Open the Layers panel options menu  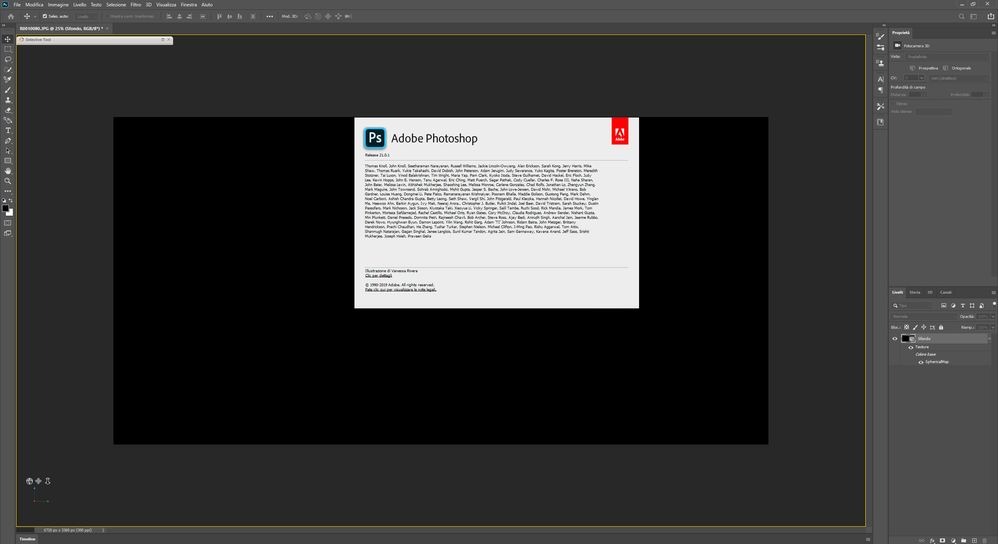[993, 293]
